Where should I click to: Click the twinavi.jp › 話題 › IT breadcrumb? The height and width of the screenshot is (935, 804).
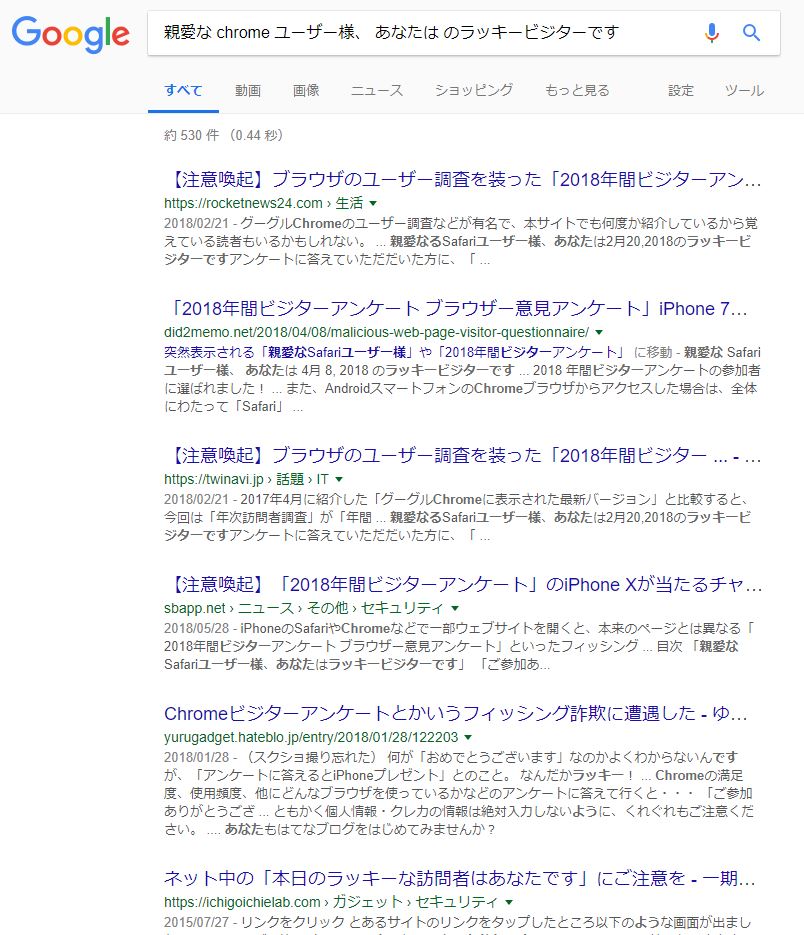[x=246, y=479]
